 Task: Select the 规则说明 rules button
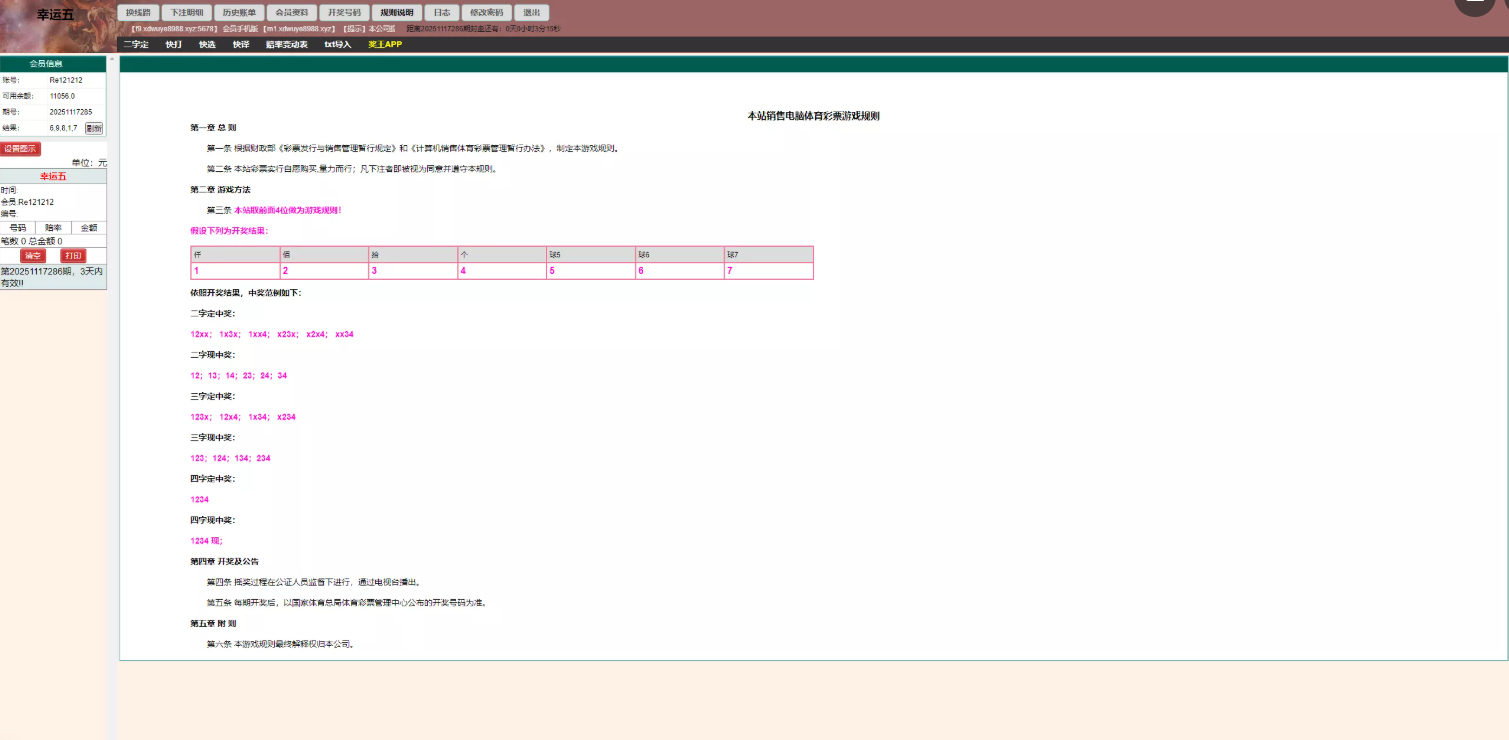point(396,13)
